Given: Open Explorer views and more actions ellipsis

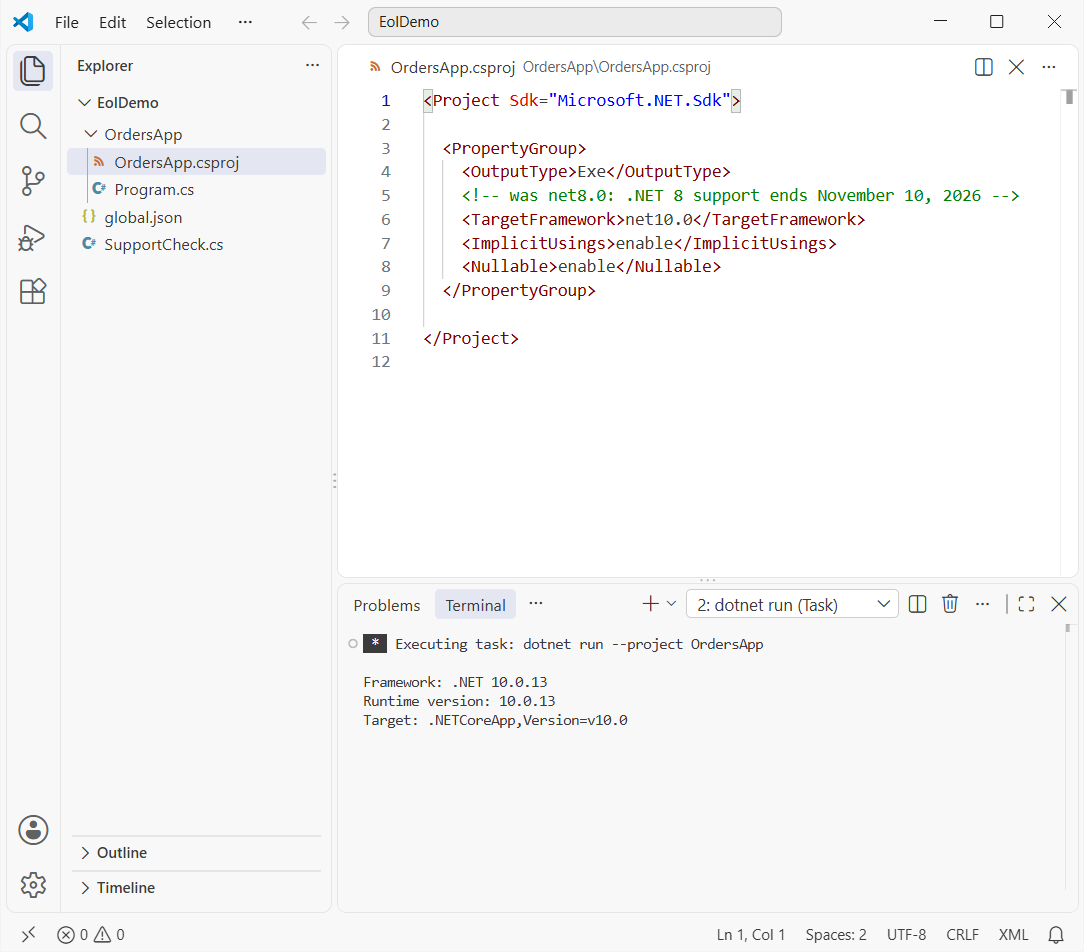Looking at the screenshot, I should pyautogui.click(x=312, y=66).
